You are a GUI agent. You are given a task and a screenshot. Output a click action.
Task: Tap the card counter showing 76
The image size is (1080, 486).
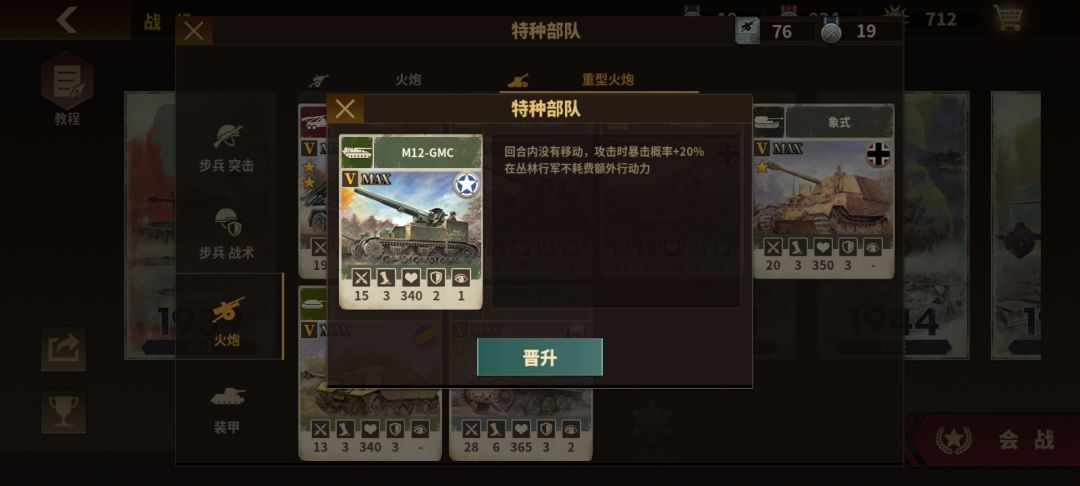(775, 31)
